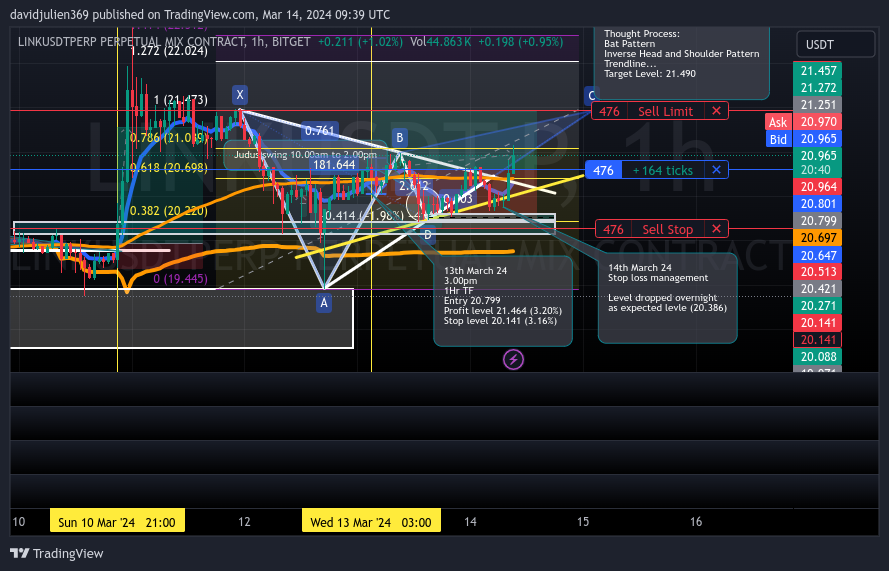Image resolution: width=889 pixels, height=571 pixels.
Task: Select the '14th March 24 Stop loss management' note
Action: click(667, 298)
